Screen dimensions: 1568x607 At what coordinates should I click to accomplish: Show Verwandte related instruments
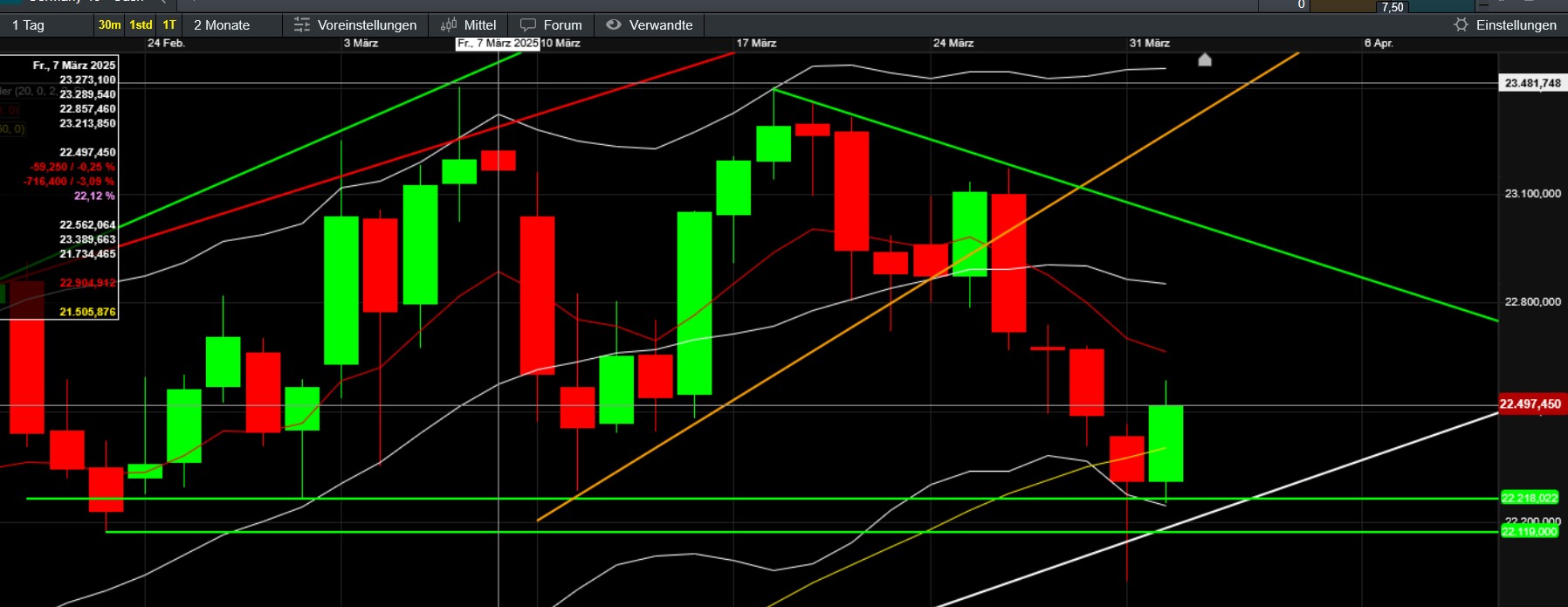coord(650,25)
